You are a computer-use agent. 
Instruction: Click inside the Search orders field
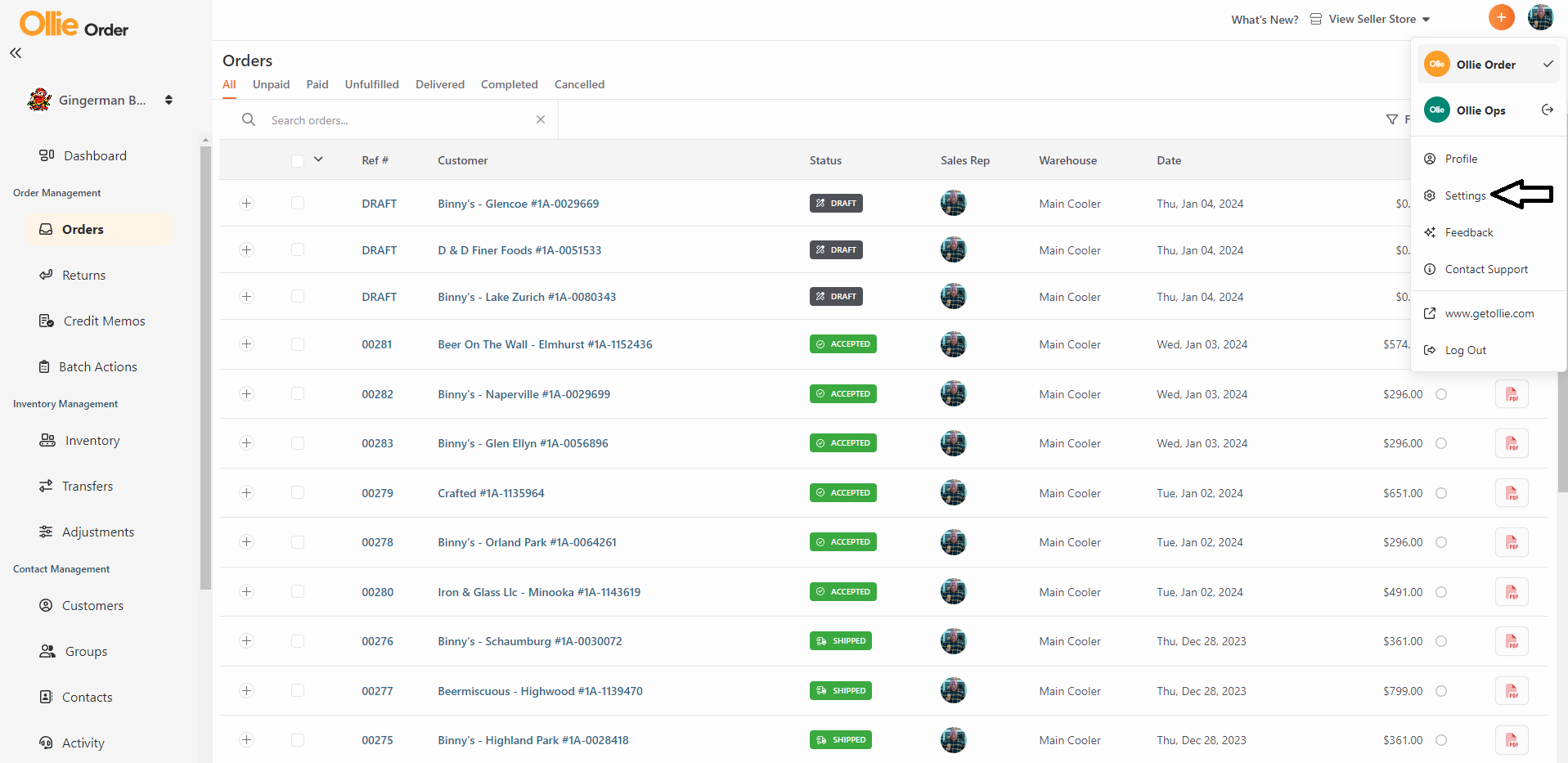pyautogui.click(x=401, y=120)
